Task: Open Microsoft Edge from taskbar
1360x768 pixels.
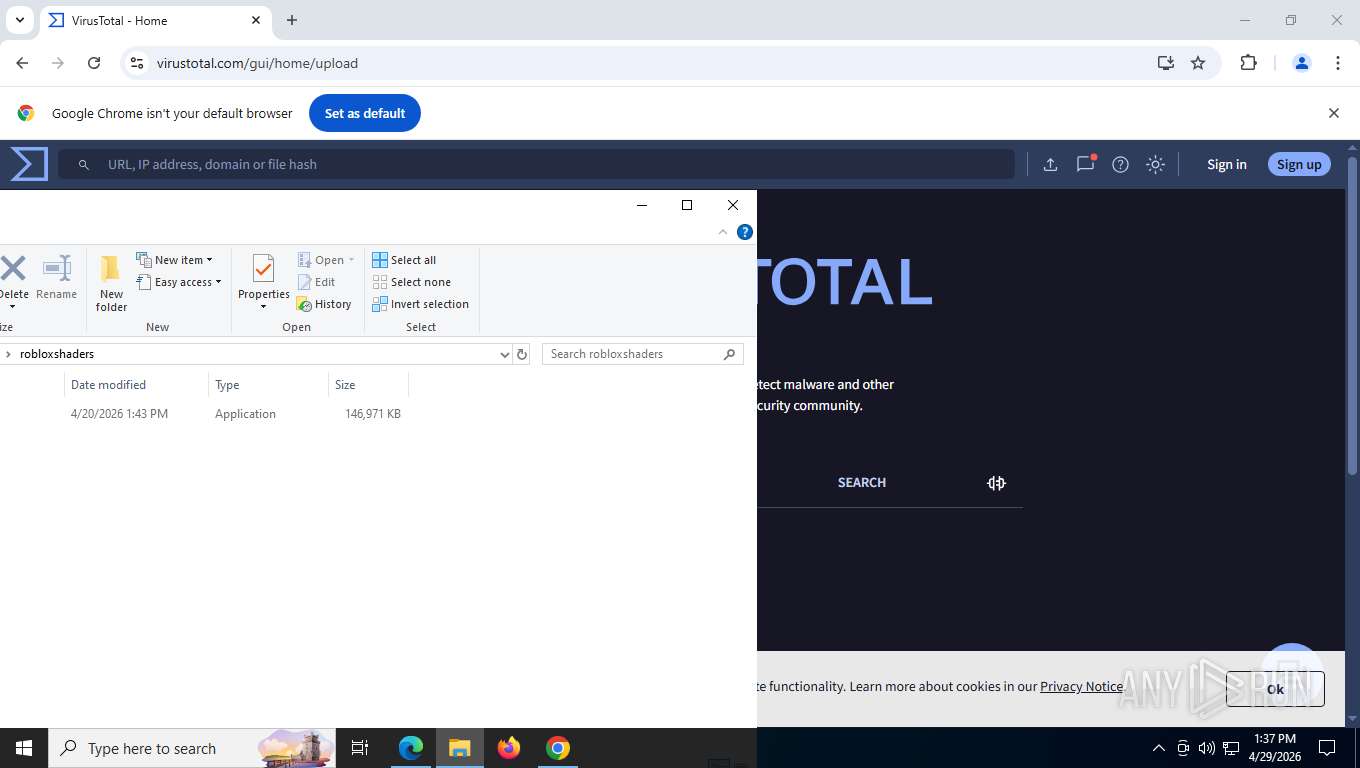Action: [x=410, y=748]
